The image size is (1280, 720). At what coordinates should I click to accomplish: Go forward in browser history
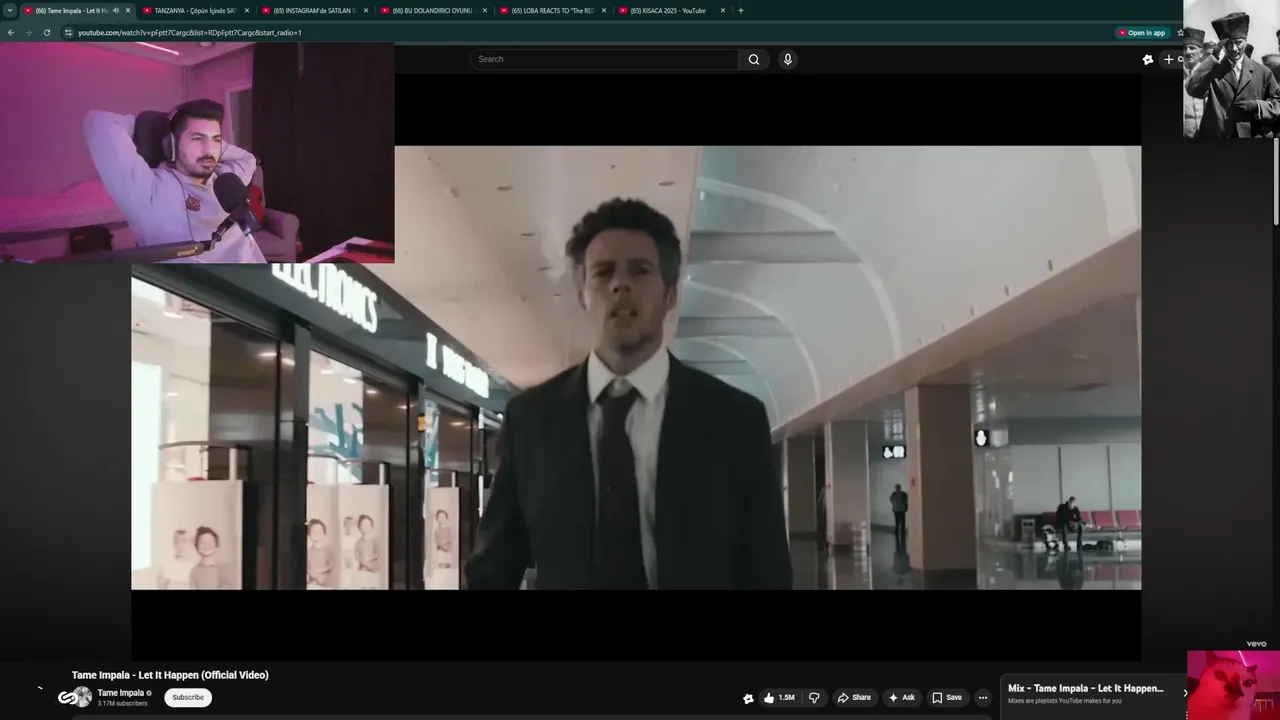click(x=28, y=33)
